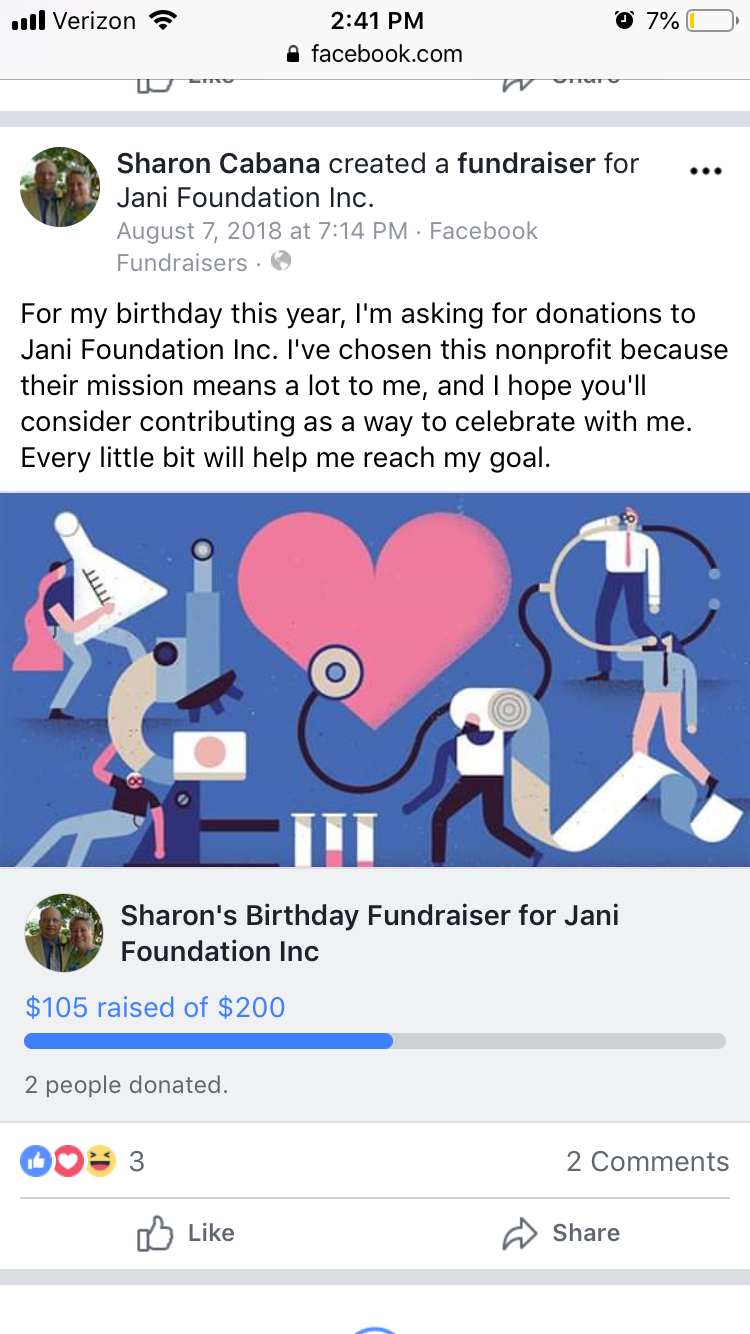Click the globe public privacy icon
The height and width of the screenshot is (1334, 750).
pos(281,261)
